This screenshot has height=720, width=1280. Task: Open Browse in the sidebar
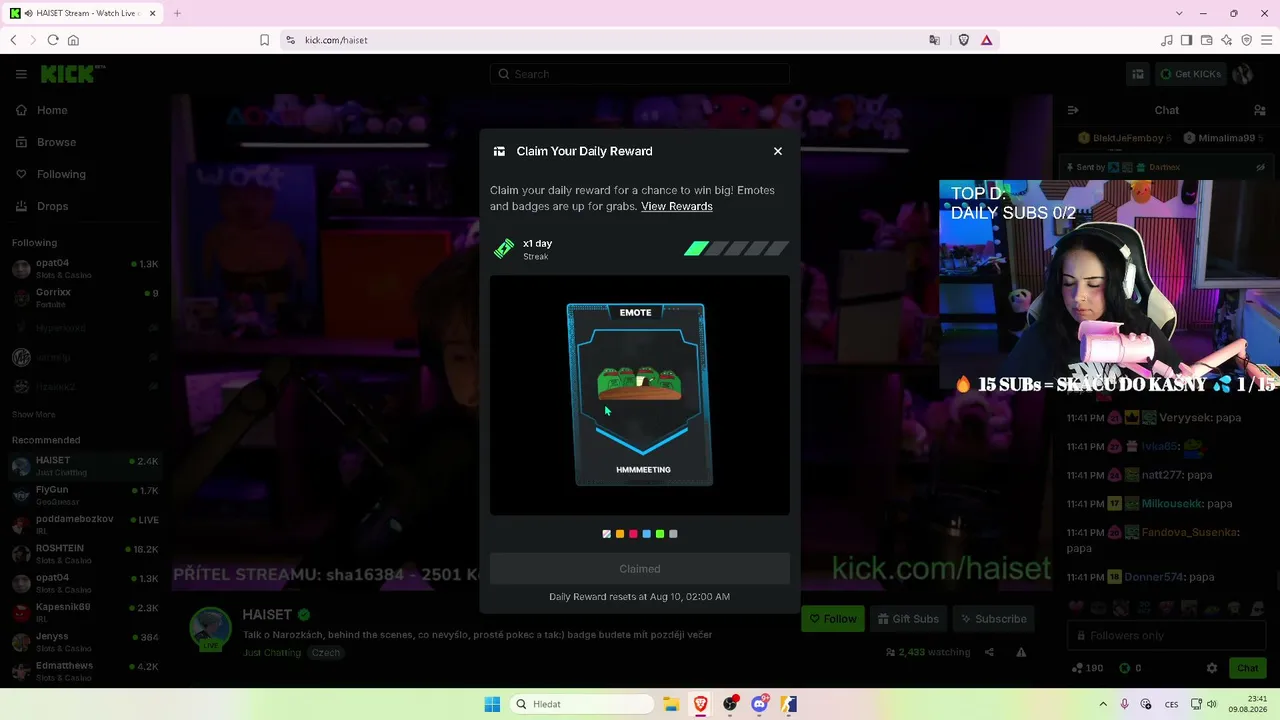(56, 142)
